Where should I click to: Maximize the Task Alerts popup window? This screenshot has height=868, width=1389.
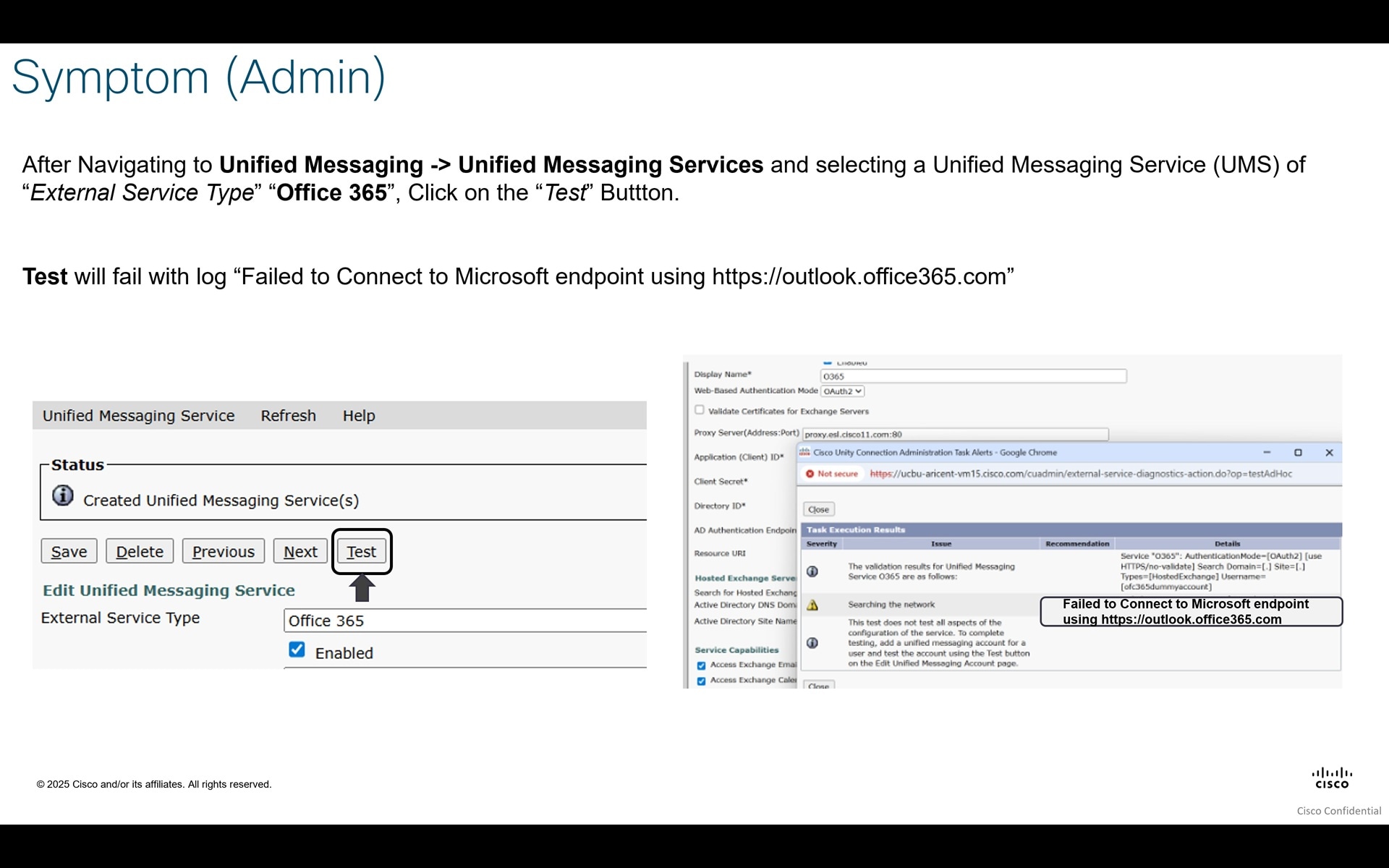(x=1298, y=452)
